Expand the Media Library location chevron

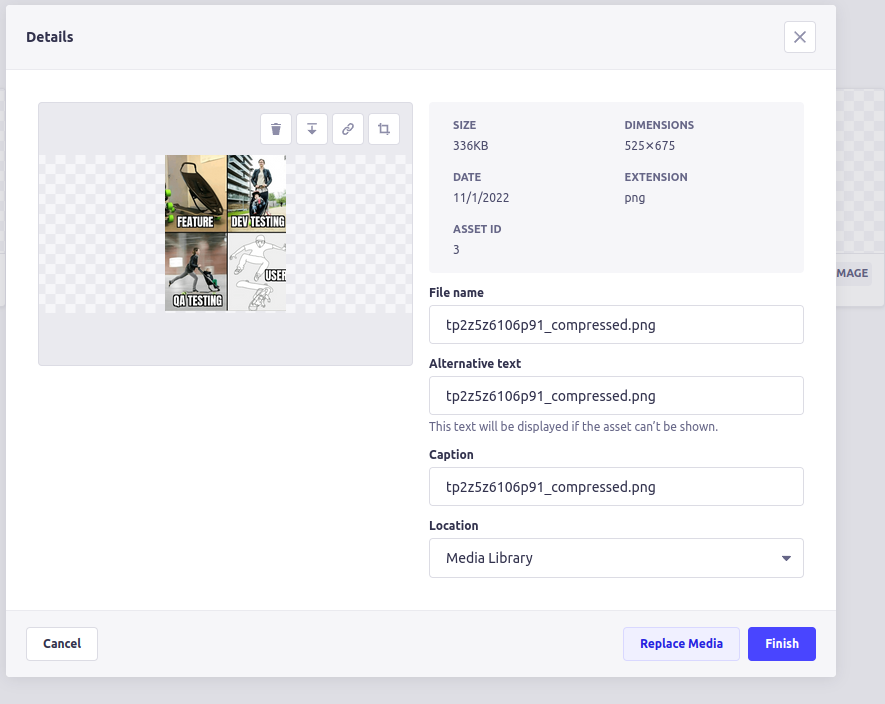785,557
